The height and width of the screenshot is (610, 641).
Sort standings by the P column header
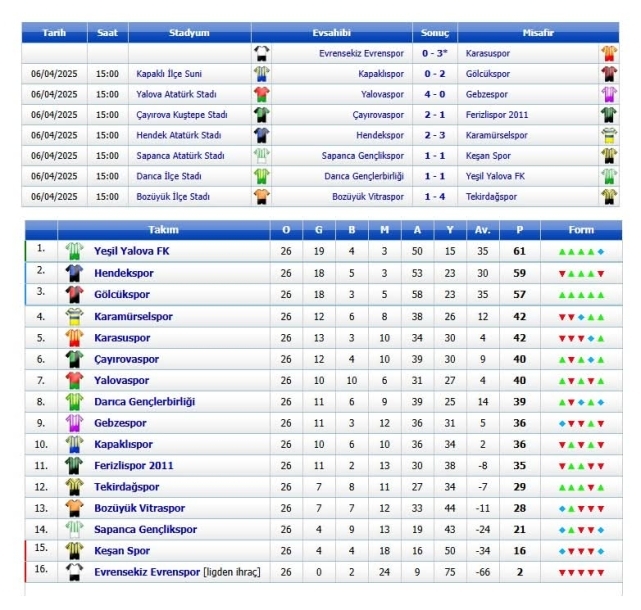(519, 230)
